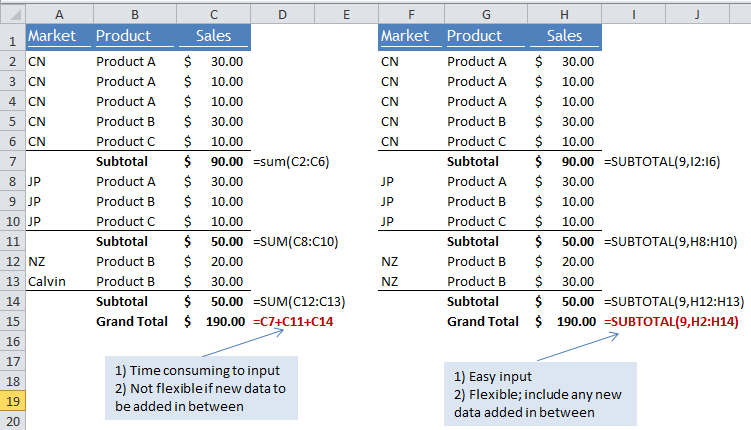
Task: Click the column H header
Action: (567, 12)
